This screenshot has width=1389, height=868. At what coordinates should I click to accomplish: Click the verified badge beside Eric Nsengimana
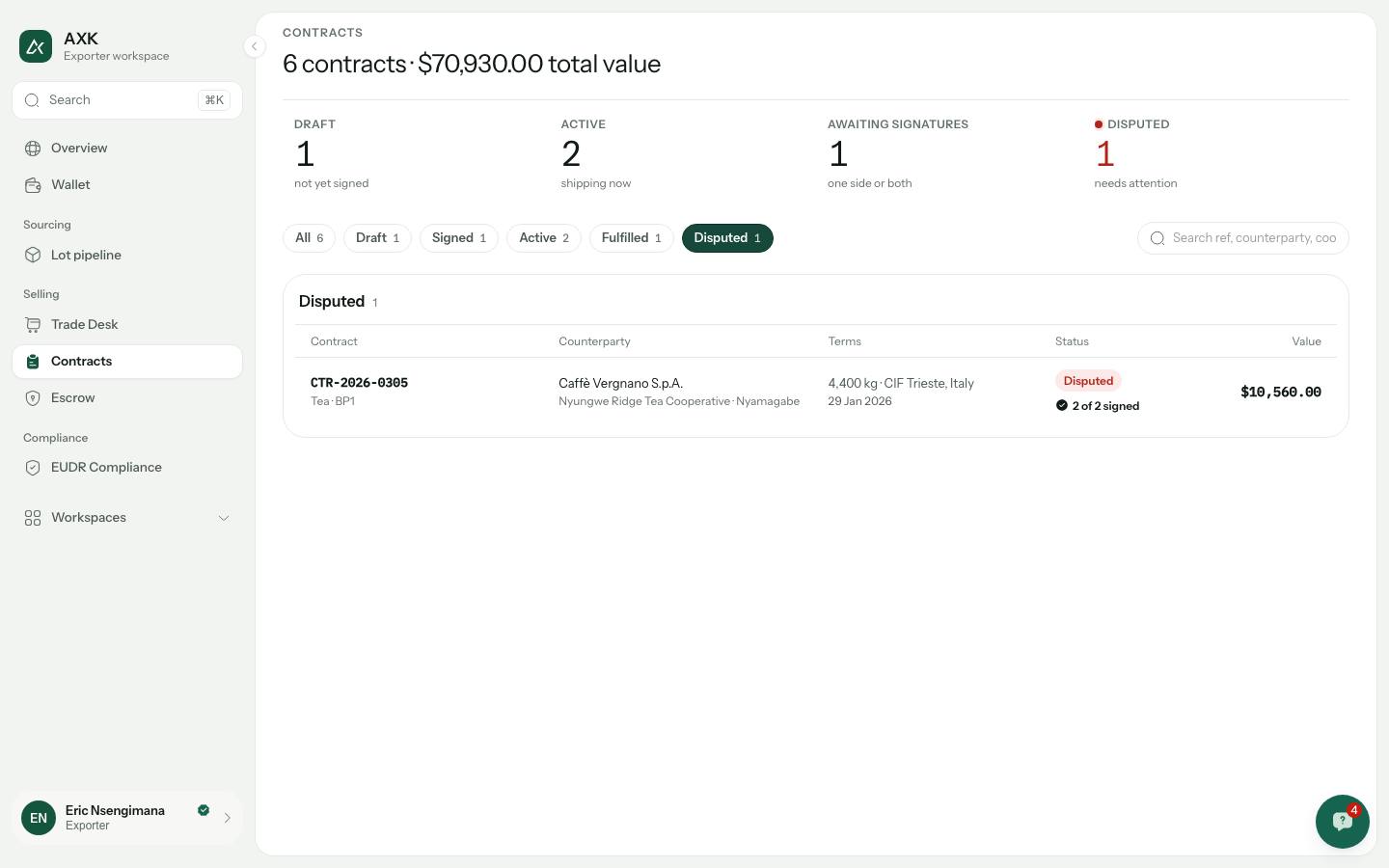(204, 810)
